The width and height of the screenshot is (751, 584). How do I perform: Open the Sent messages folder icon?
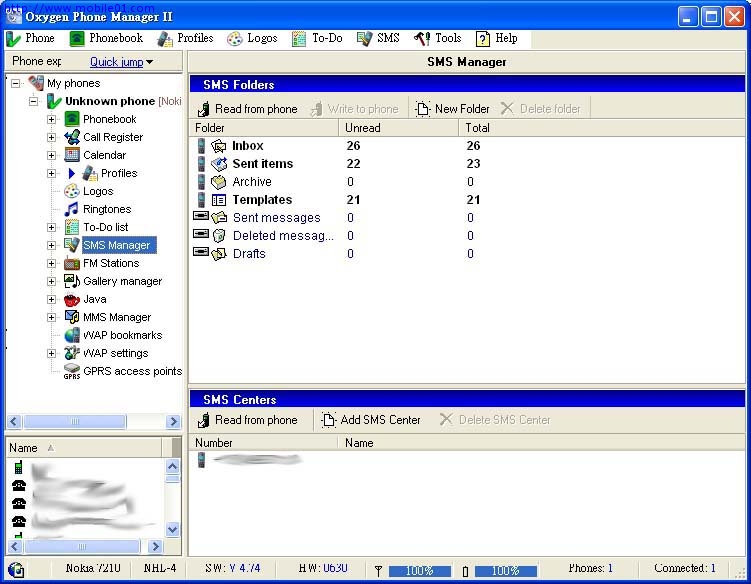point(219,218)
